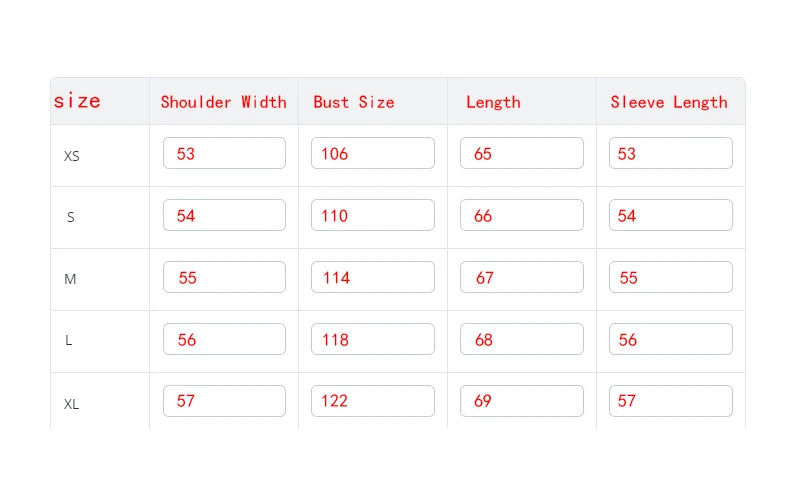Click the L Length input showing 68

[522, 339]
